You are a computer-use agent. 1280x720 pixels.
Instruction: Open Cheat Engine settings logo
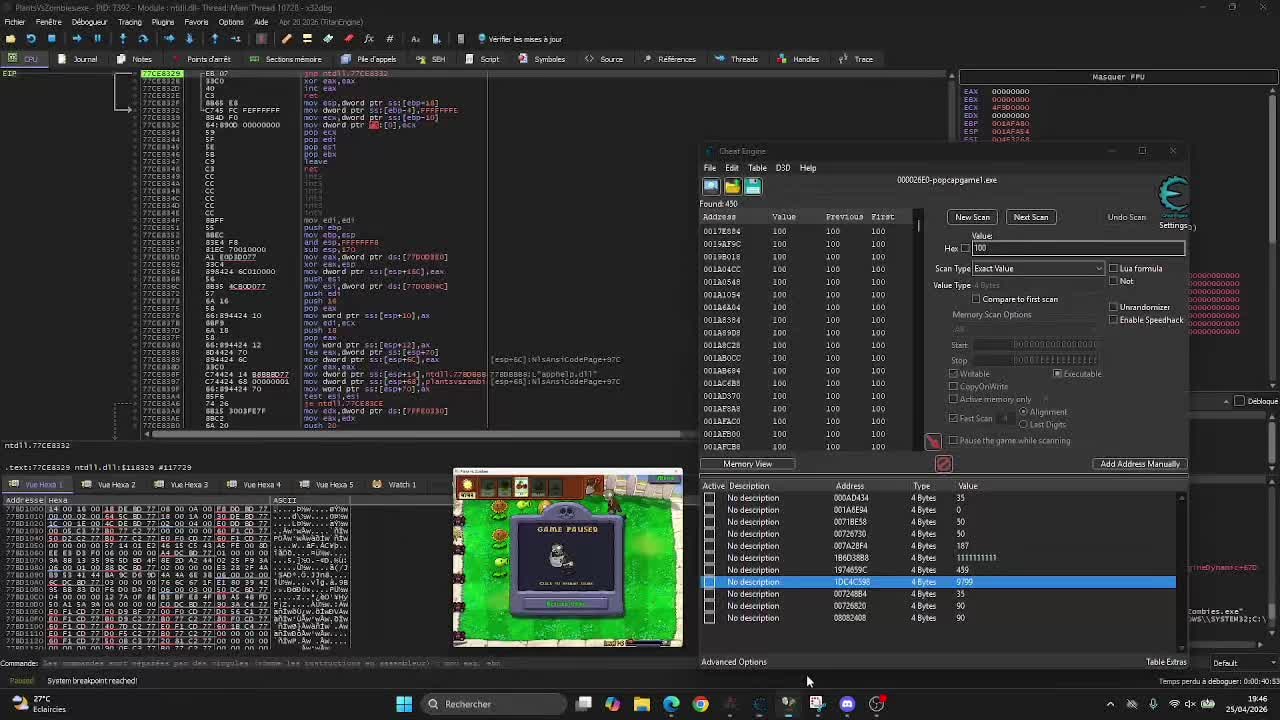click(1174, 196)
